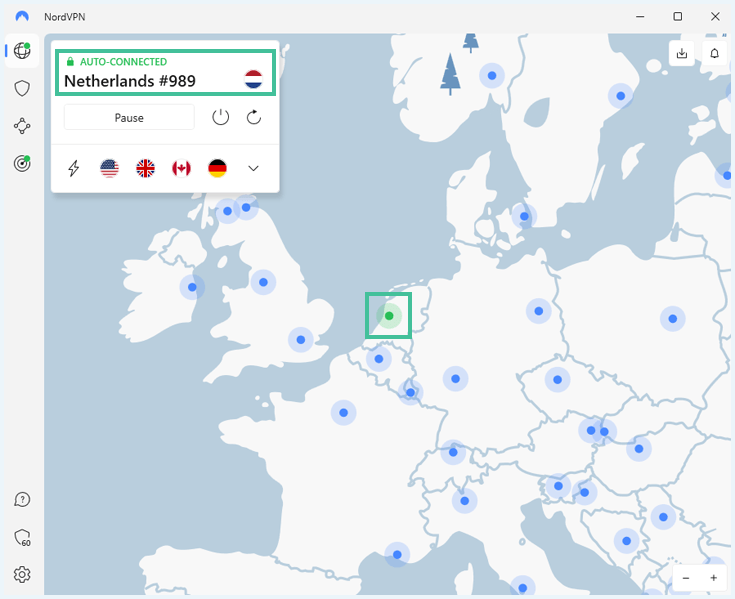Click the Netherlands flag in connection card
The height and width of the screenshot is (599, 735).
tap(254, 79)
